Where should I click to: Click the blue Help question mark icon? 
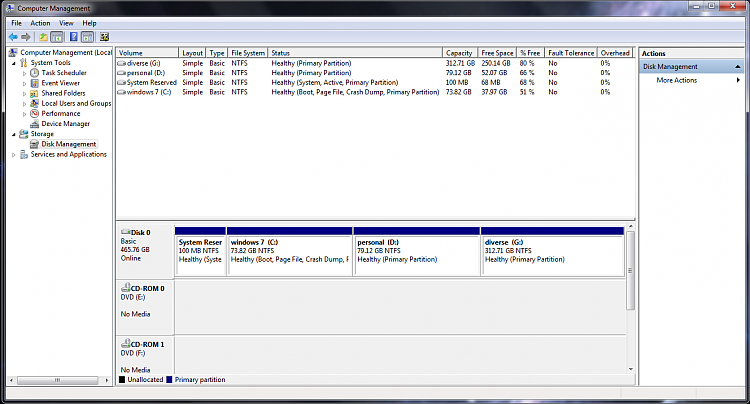[x=74, y=37]
